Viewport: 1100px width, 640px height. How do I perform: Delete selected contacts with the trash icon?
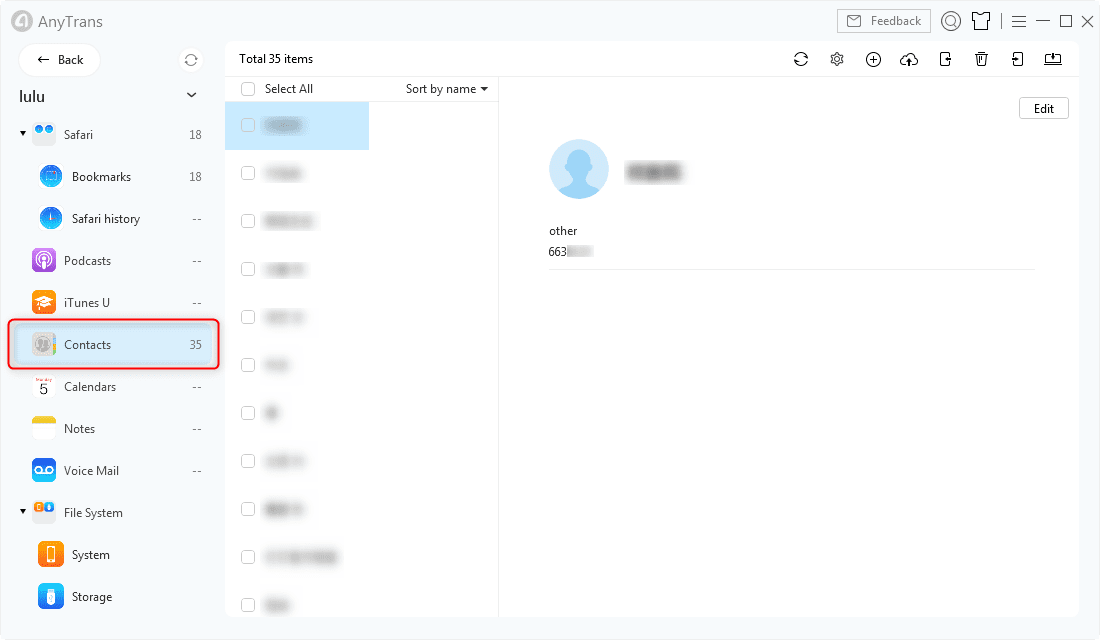[981, 60]
